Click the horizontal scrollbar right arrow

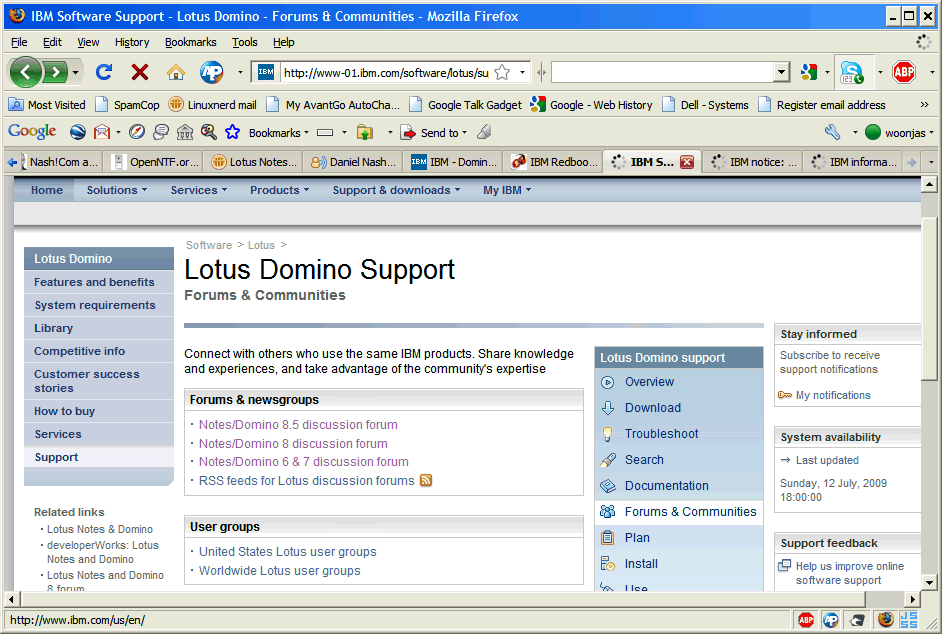pyautogui.click(x=913, y=599)
